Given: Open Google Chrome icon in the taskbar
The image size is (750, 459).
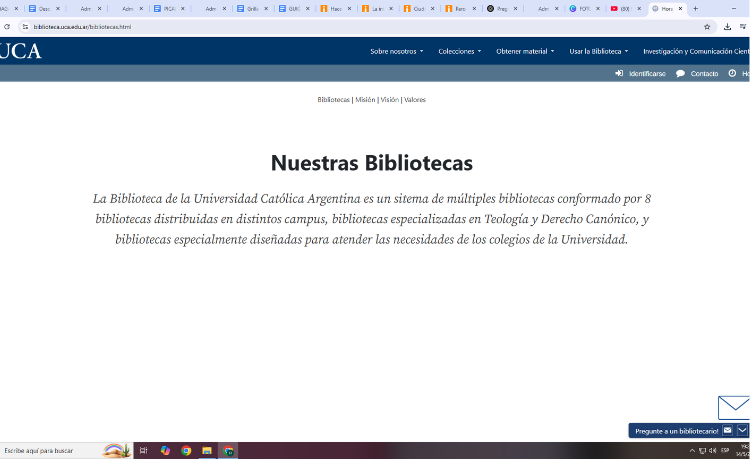Looking at the screenshot, I should click(186, 450).
